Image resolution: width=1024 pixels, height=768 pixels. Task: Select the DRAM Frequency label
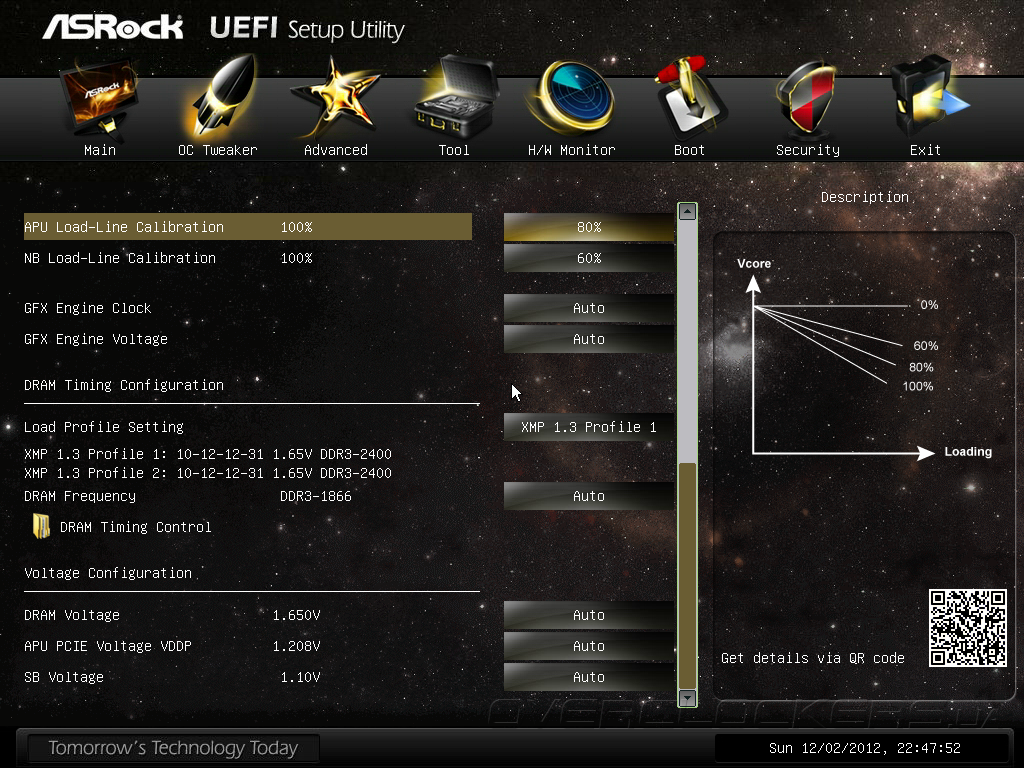click(80, 496)
